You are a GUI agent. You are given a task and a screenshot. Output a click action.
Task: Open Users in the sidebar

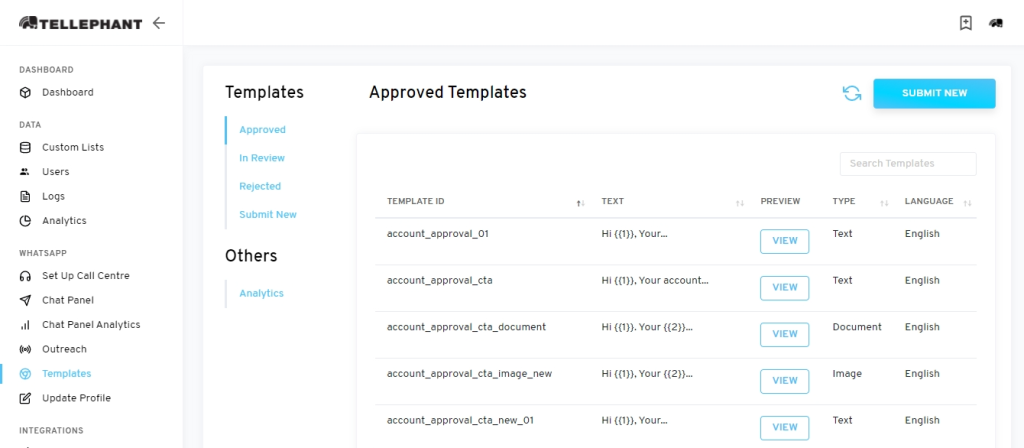pyautogui.click(x=56, y=172)
